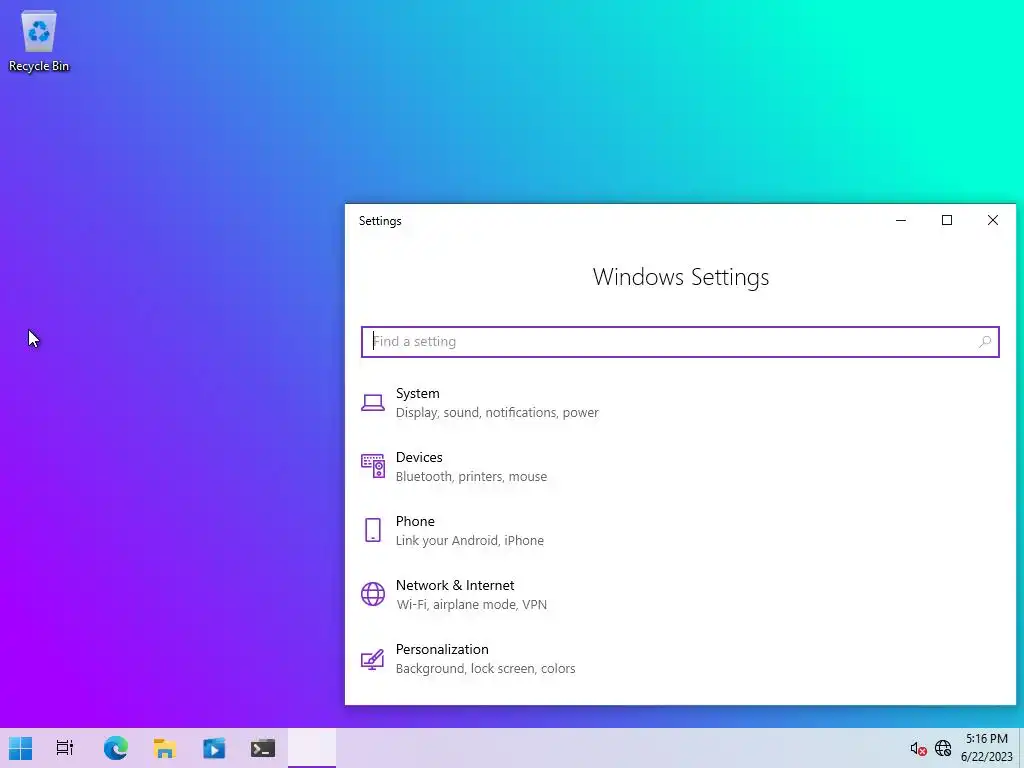This screenshot has width=1024, height=768.
Task: Focus the Find a setting search field
Action: [680, 342]
